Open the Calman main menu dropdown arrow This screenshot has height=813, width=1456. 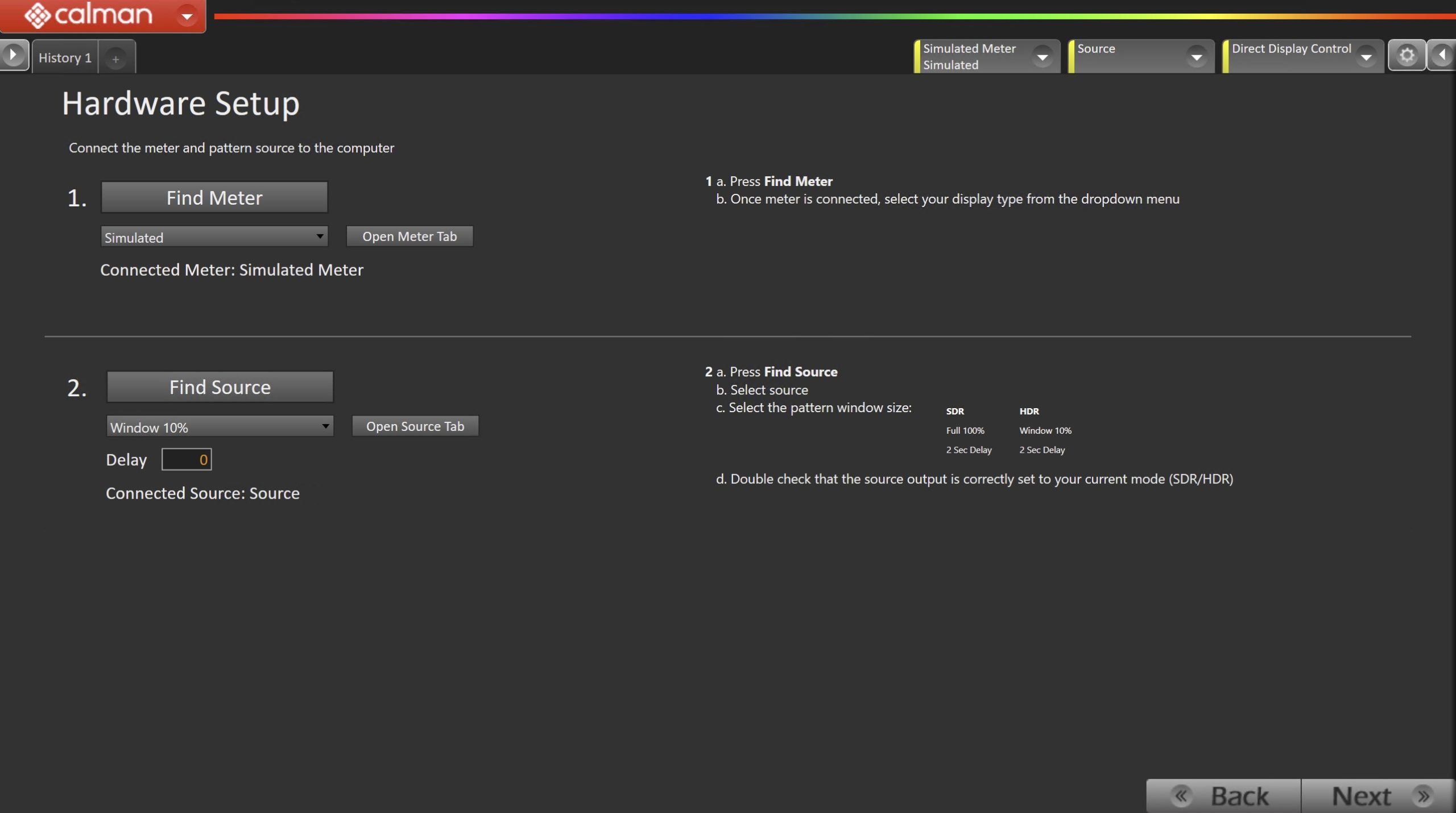coord(187,15)
